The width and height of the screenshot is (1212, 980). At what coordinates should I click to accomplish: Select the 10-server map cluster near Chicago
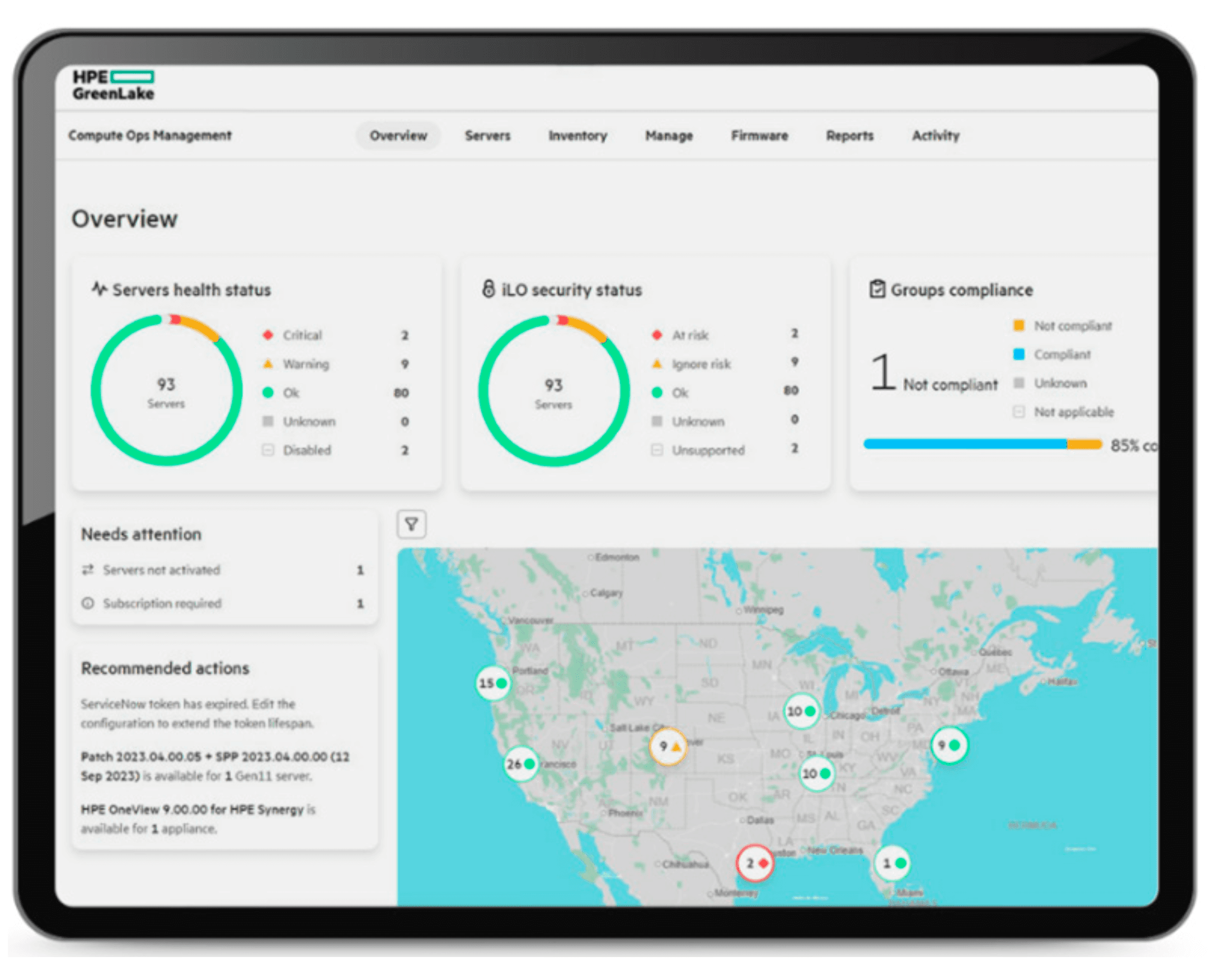(801, 711)
